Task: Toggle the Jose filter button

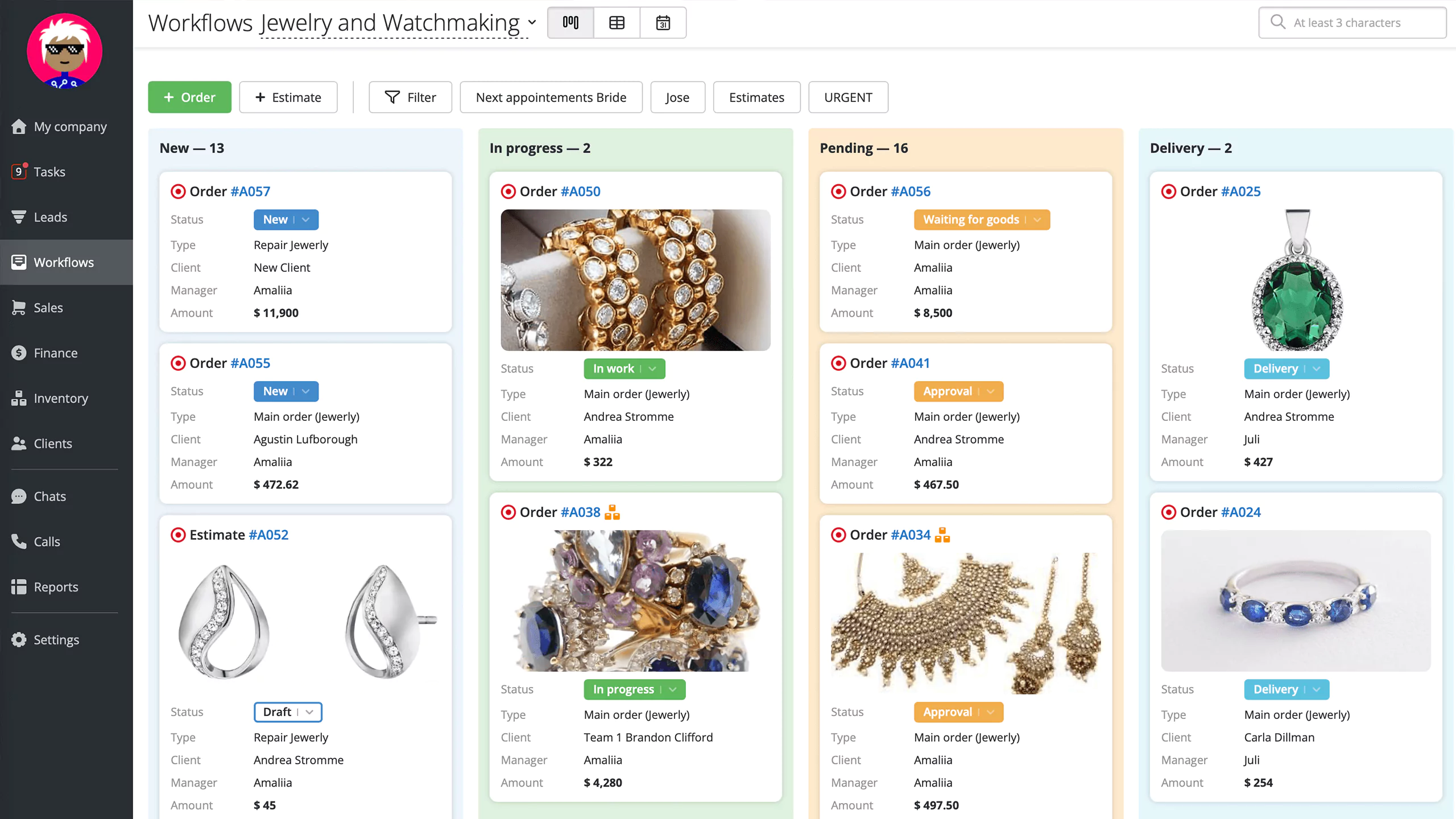Action: (678, 97)
